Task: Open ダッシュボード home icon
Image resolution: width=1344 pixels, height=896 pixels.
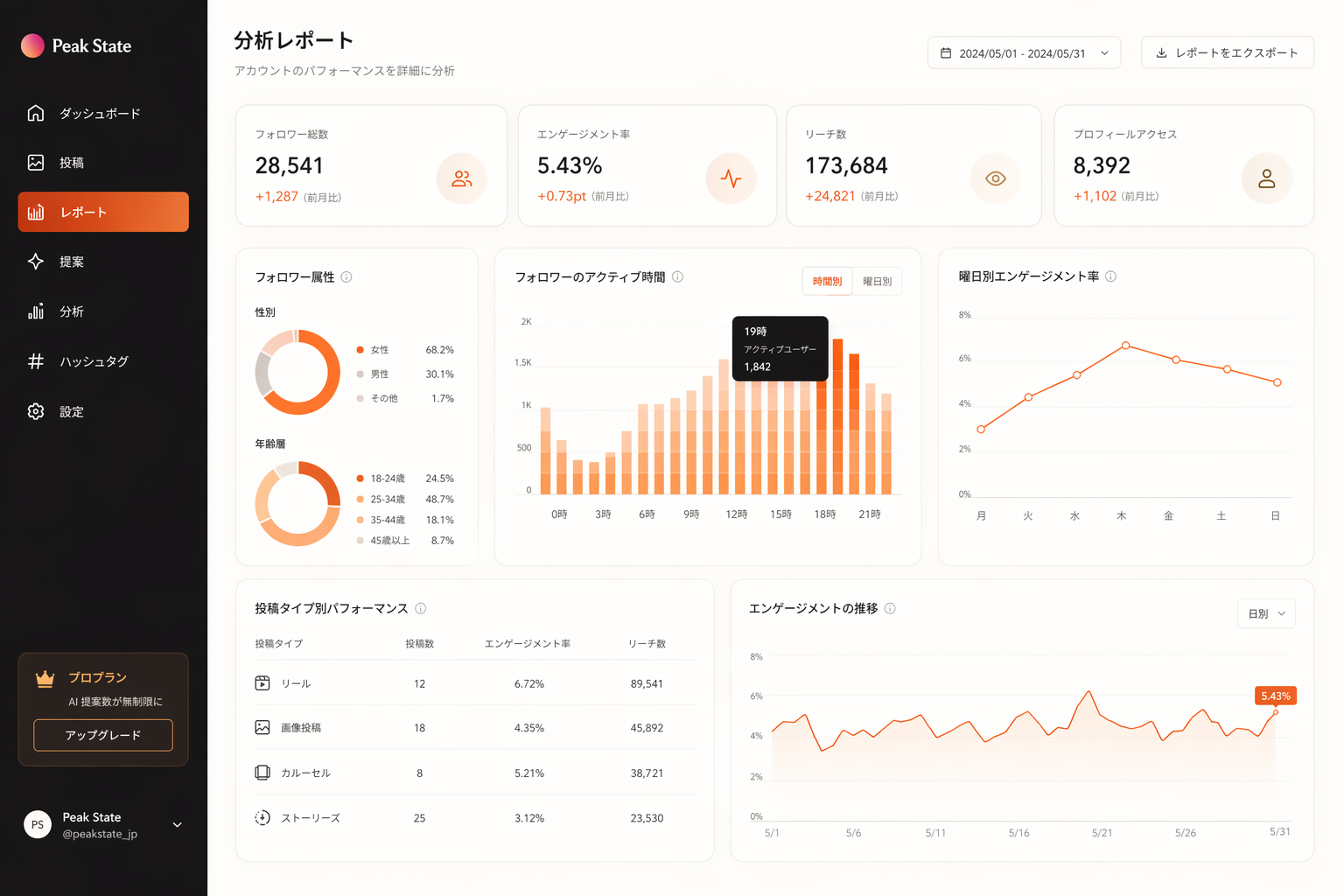Action: [x=36, y=113]
